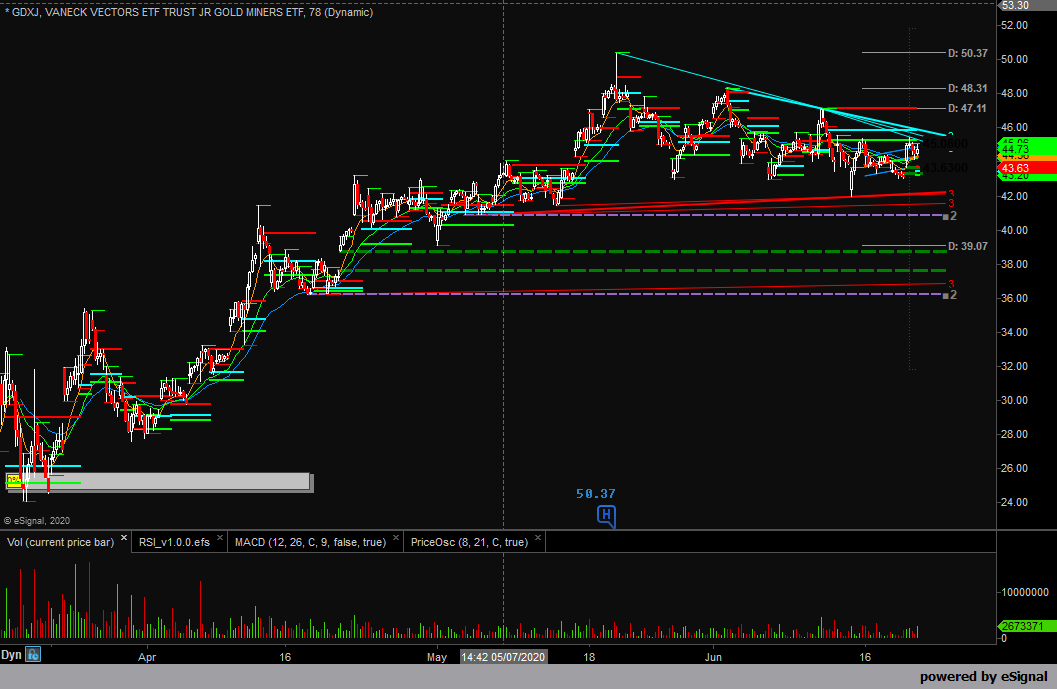Click the small yellow icon at the gray box's left end
The image size is (1057, 689).
pos(13,480)
